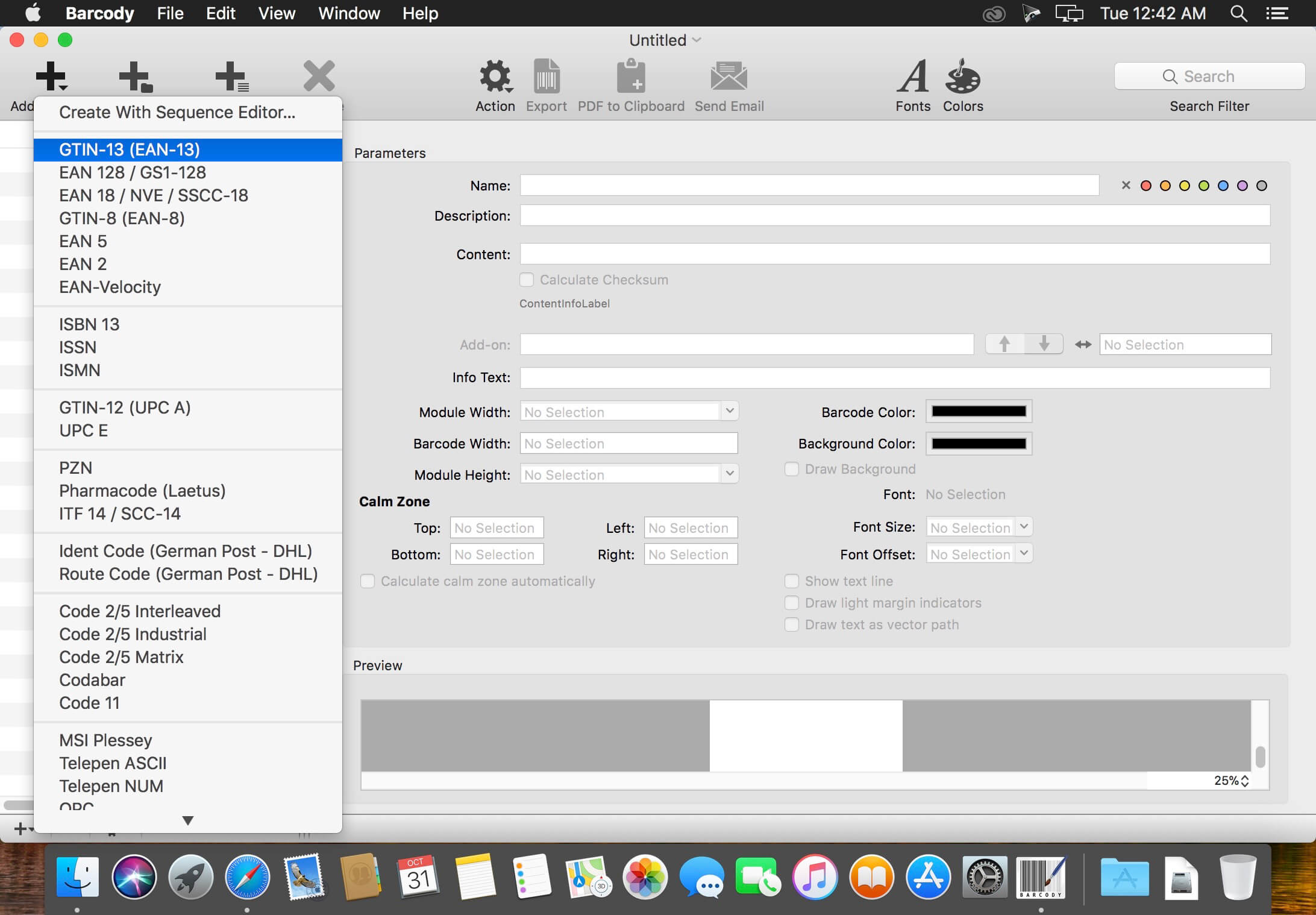
Task: Choose Pharmacode (Laetus) barcode type
Action: 188,491
